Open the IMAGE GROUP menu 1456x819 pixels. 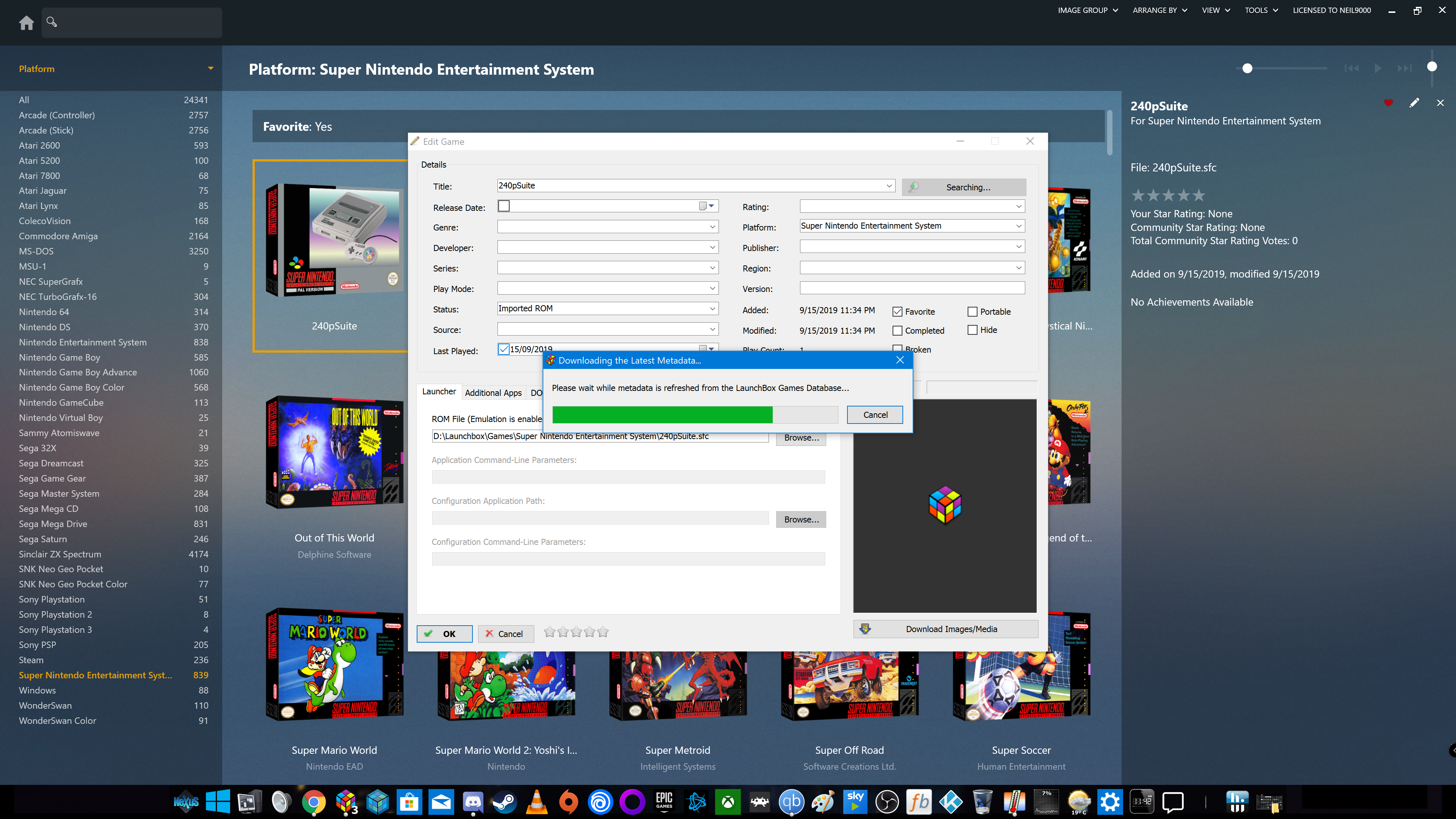pos(1088,10)
